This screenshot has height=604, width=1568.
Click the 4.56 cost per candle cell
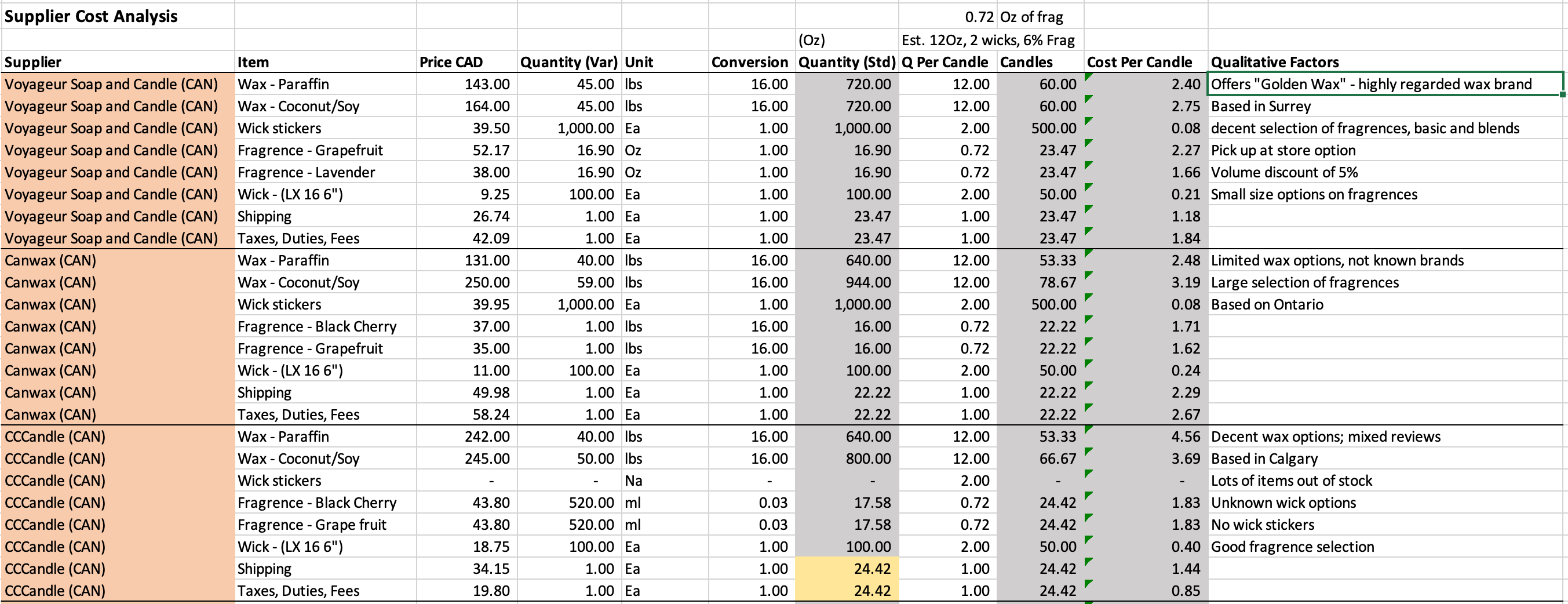[x=1146, y=436]
